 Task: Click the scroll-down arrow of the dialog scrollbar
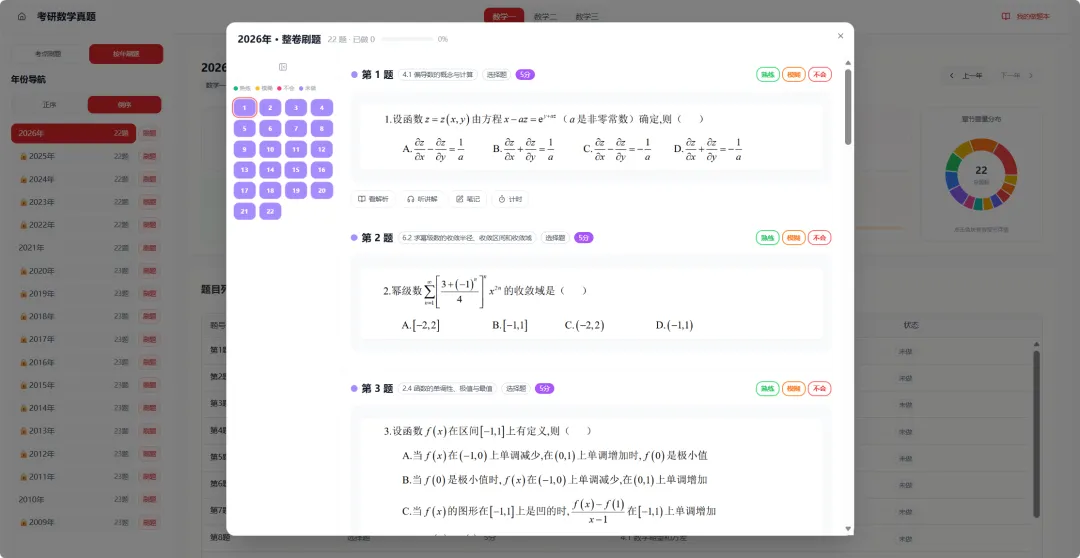848,529
